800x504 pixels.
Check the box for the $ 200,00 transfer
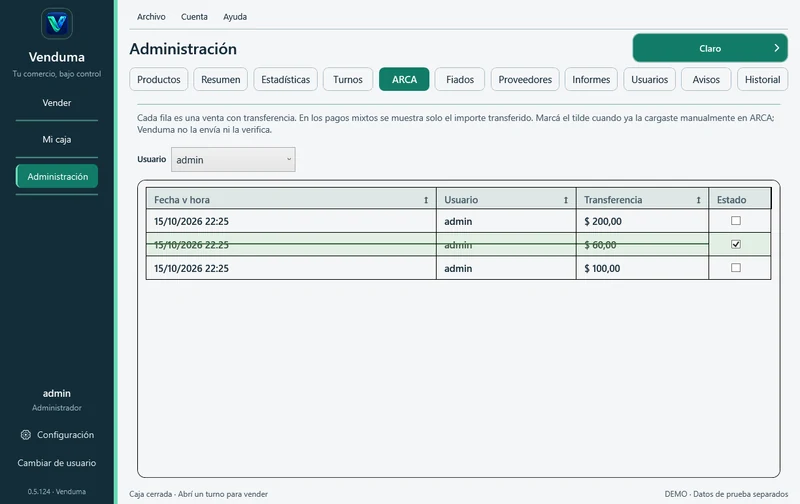pos(736,220)
